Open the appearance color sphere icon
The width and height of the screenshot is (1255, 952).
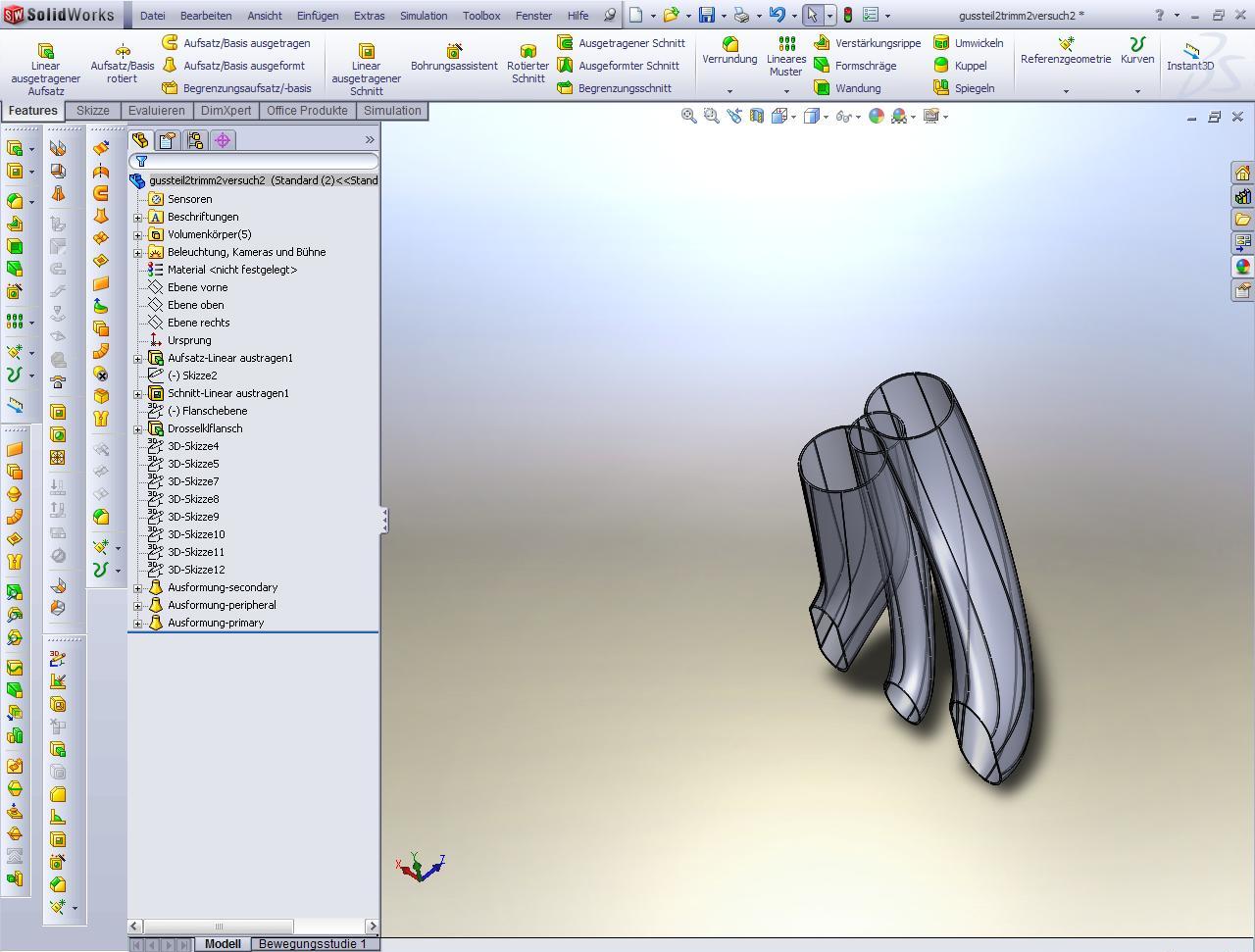(x=877, y=117)
